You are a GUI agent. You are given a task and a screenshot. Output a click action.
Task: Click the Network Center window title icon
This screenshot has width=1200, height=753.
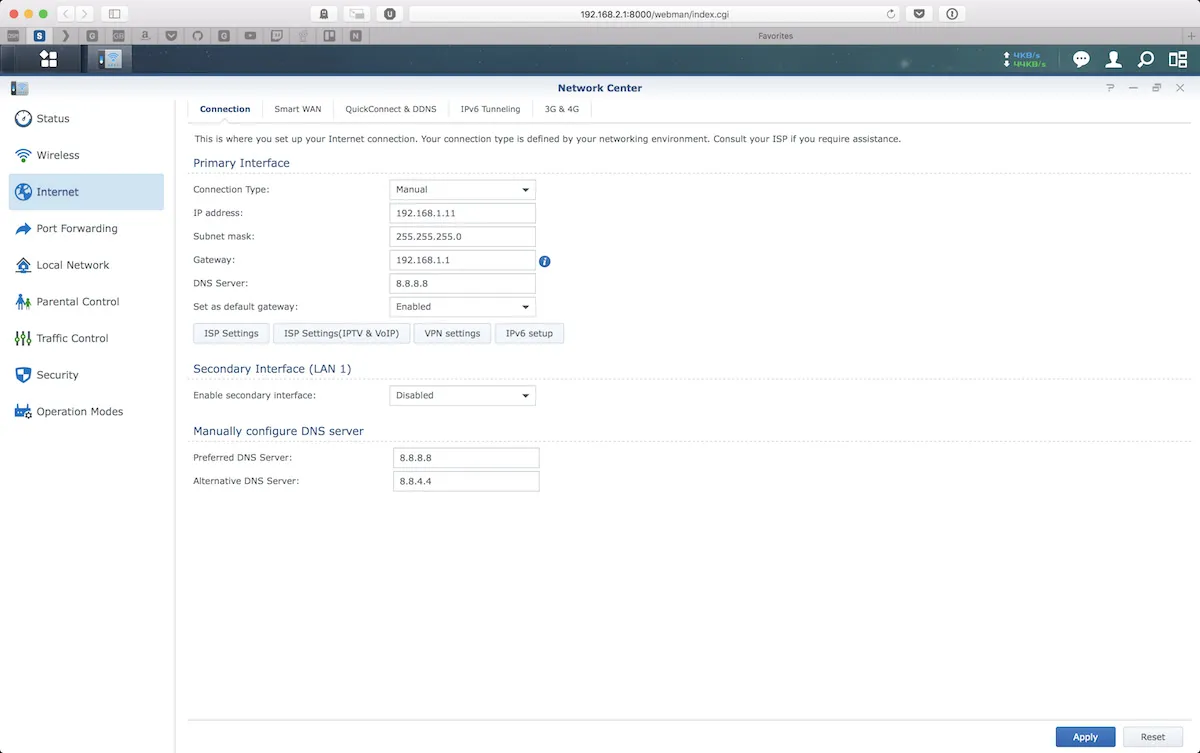19,88
